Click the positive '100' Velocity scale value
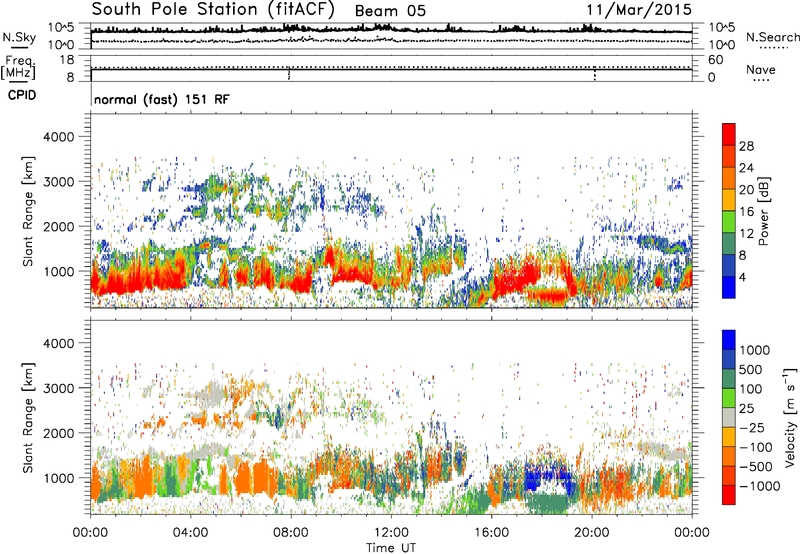The height and width of the screenshot is (554, 800). pyautogui.click(x=751, y=389)
